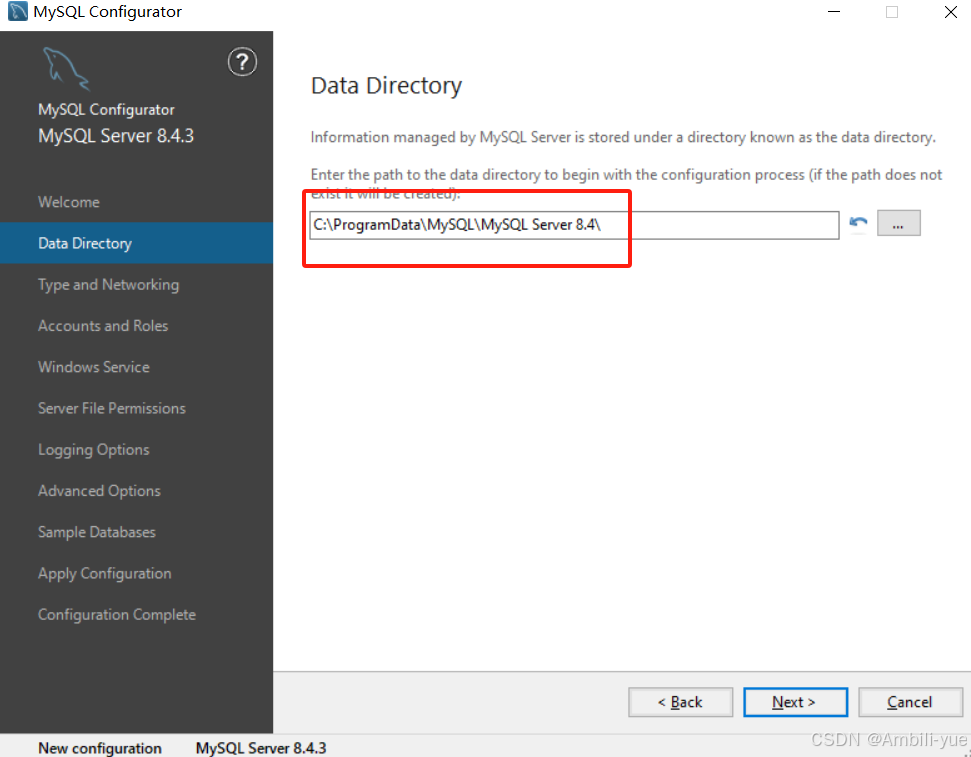The image size is (971, 757).
Task: Click 'MySQL Configurator' sidebar label
Action: pyautogui.click(x=106, y=110)
